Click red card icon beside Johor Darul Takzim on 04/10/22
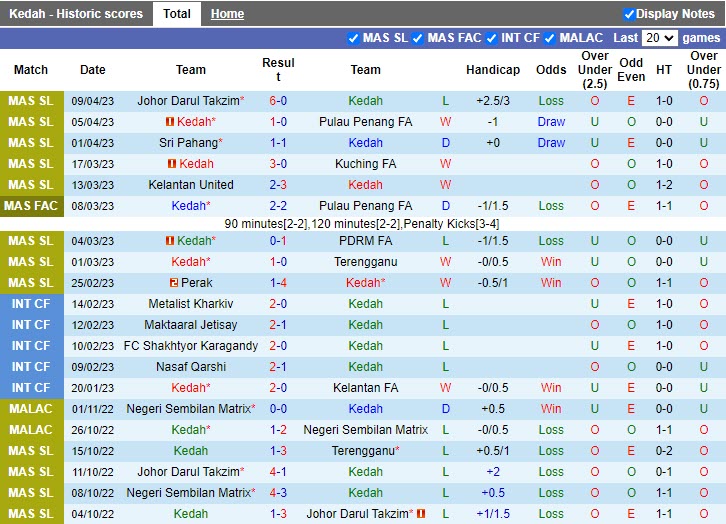This screenshot has width=726, height=524. (421, 514)
